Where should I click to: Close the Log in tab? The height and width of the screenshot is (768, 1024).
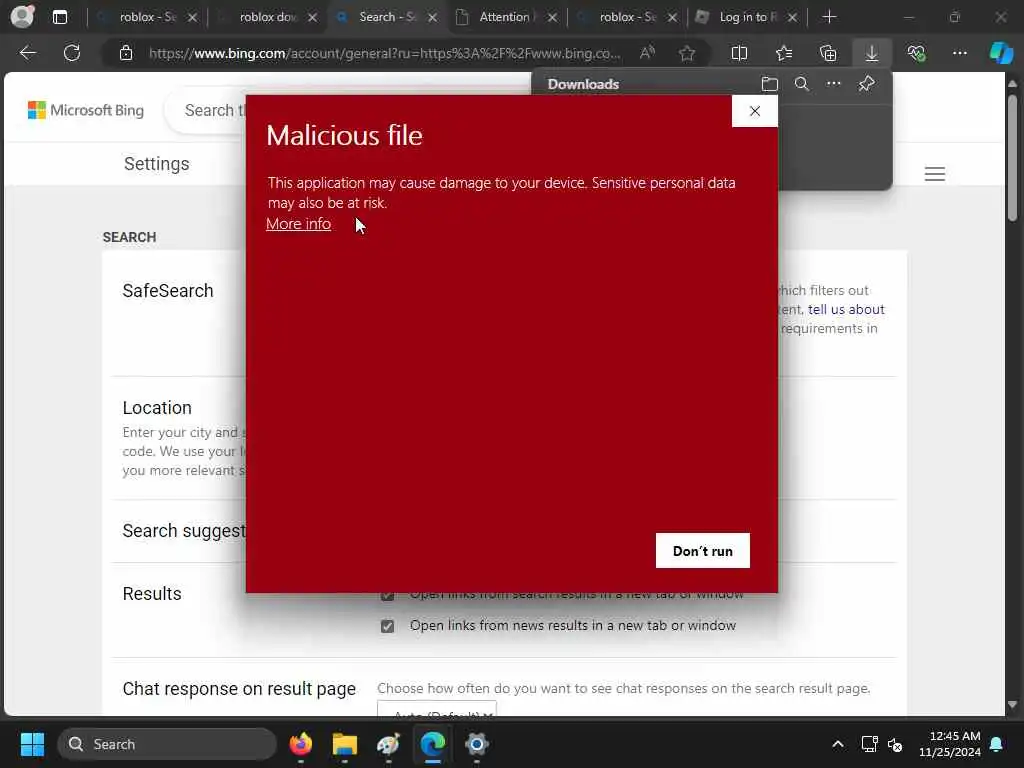pyautogui.click(x=792, y=18)
